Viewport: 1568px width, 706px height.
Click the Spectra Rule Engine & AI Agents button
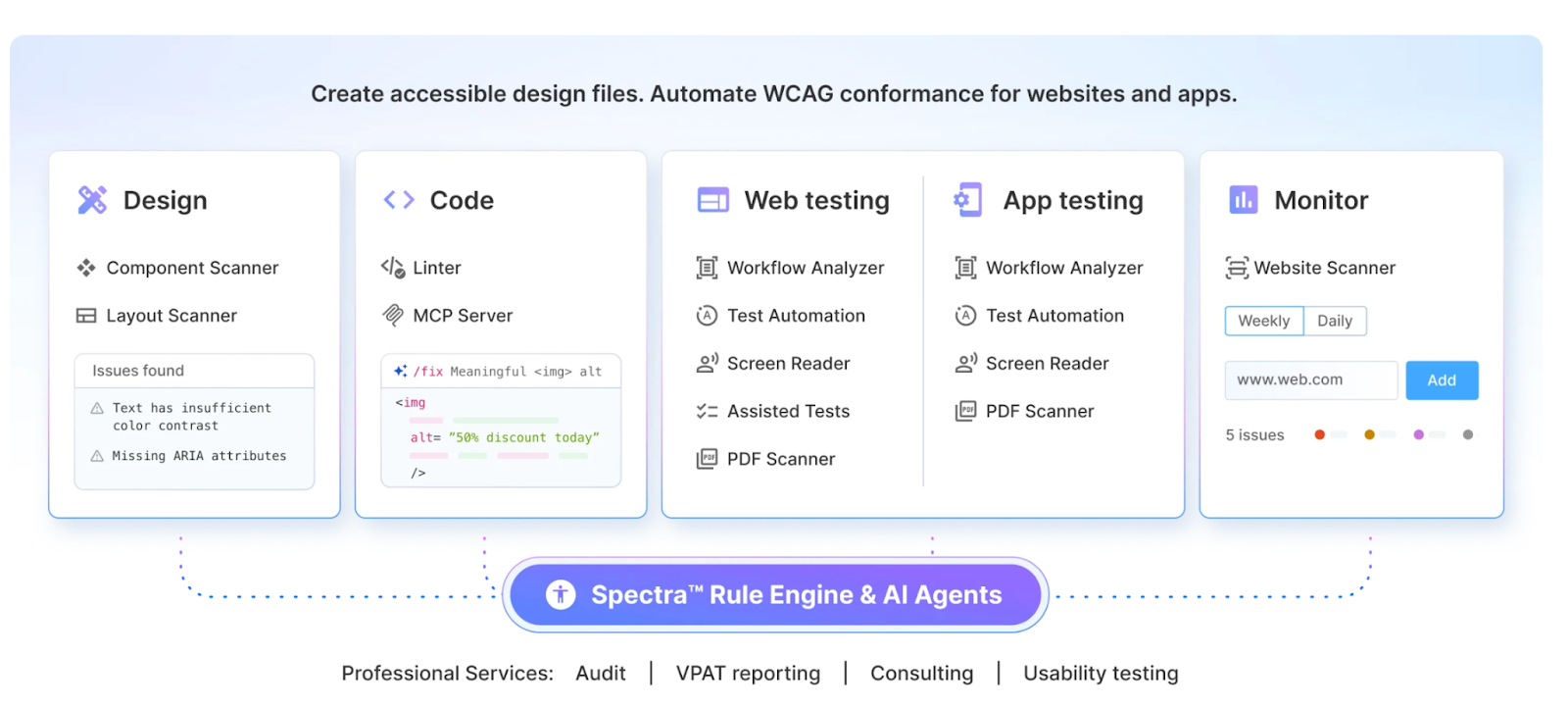point(775,594)
